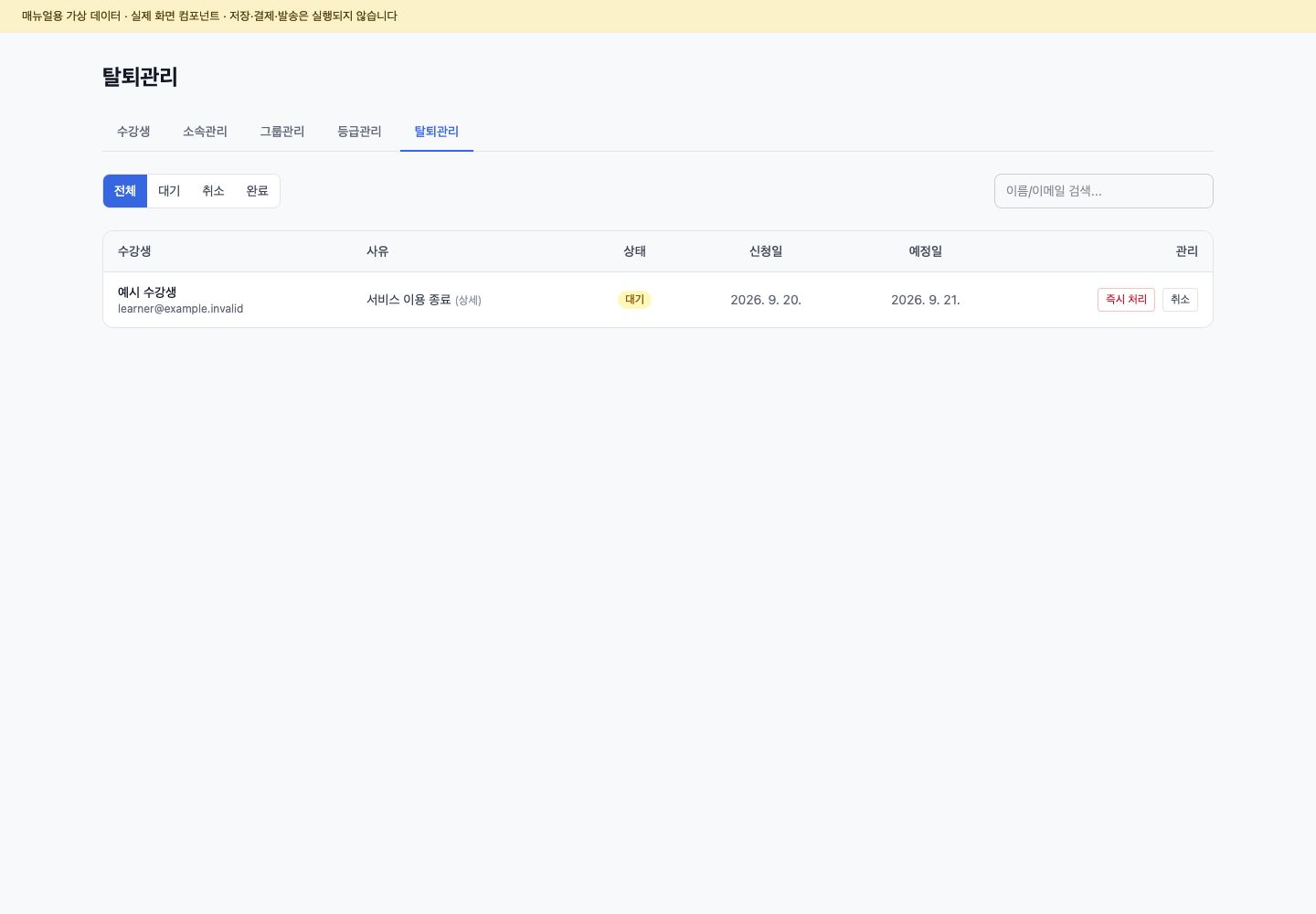Filter the list by 대기 status
The height and width of the screenshot is (914, 1316).
click(169, 191)
